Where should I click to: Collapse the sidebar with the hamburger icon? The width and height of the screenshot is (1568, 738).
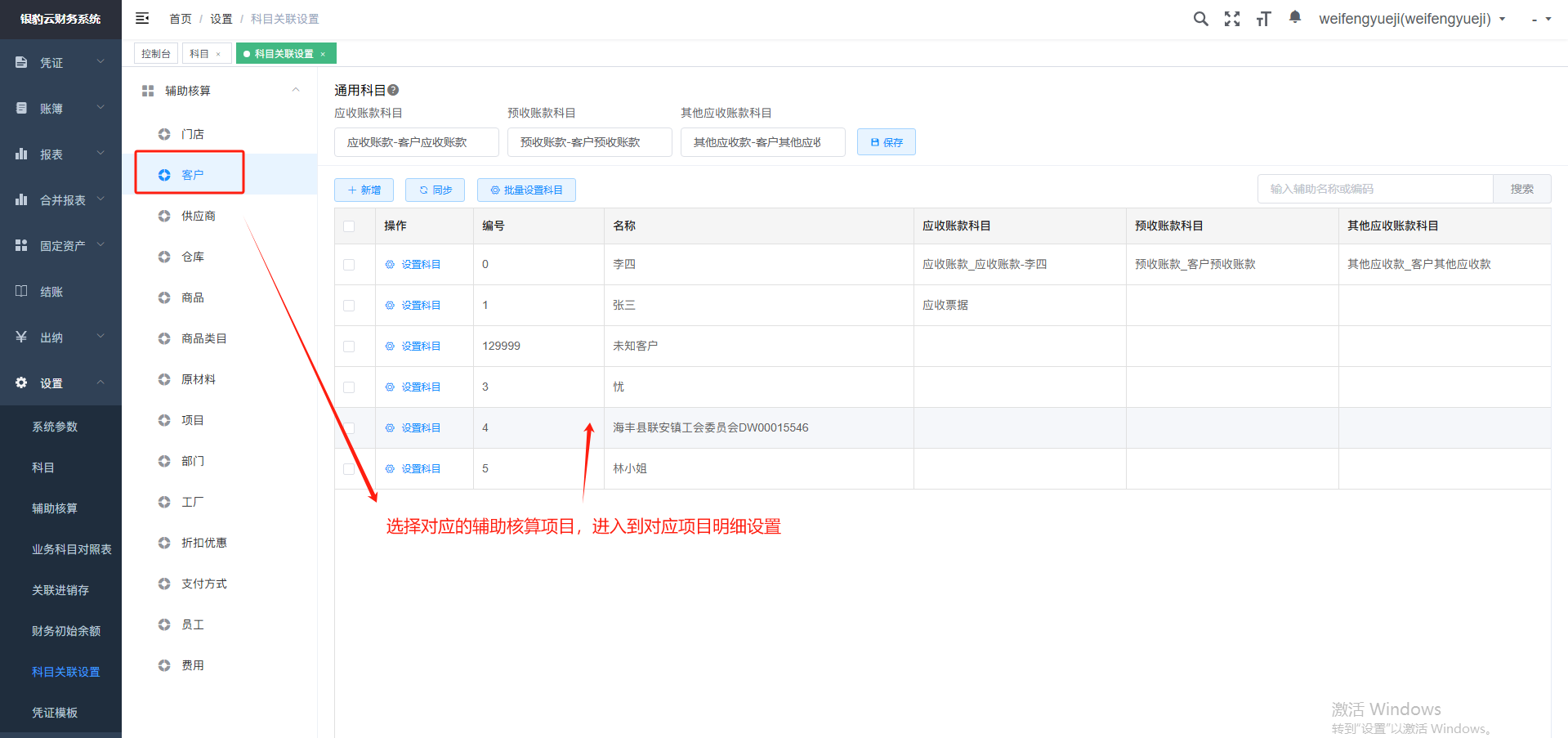142,18
